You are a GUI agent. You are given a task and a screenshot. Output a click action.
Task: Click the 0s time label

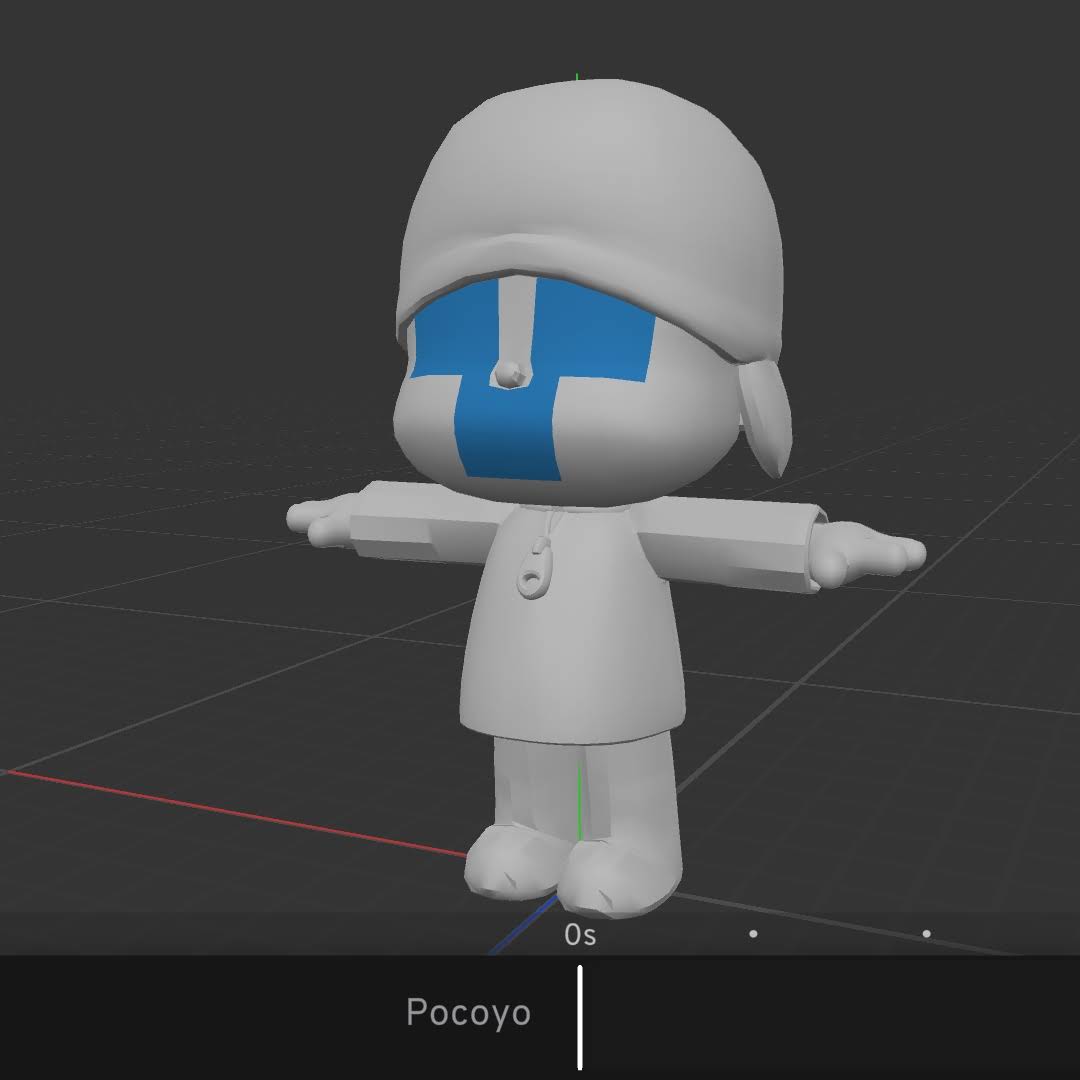pyautogui.click(x=580, y=935)
